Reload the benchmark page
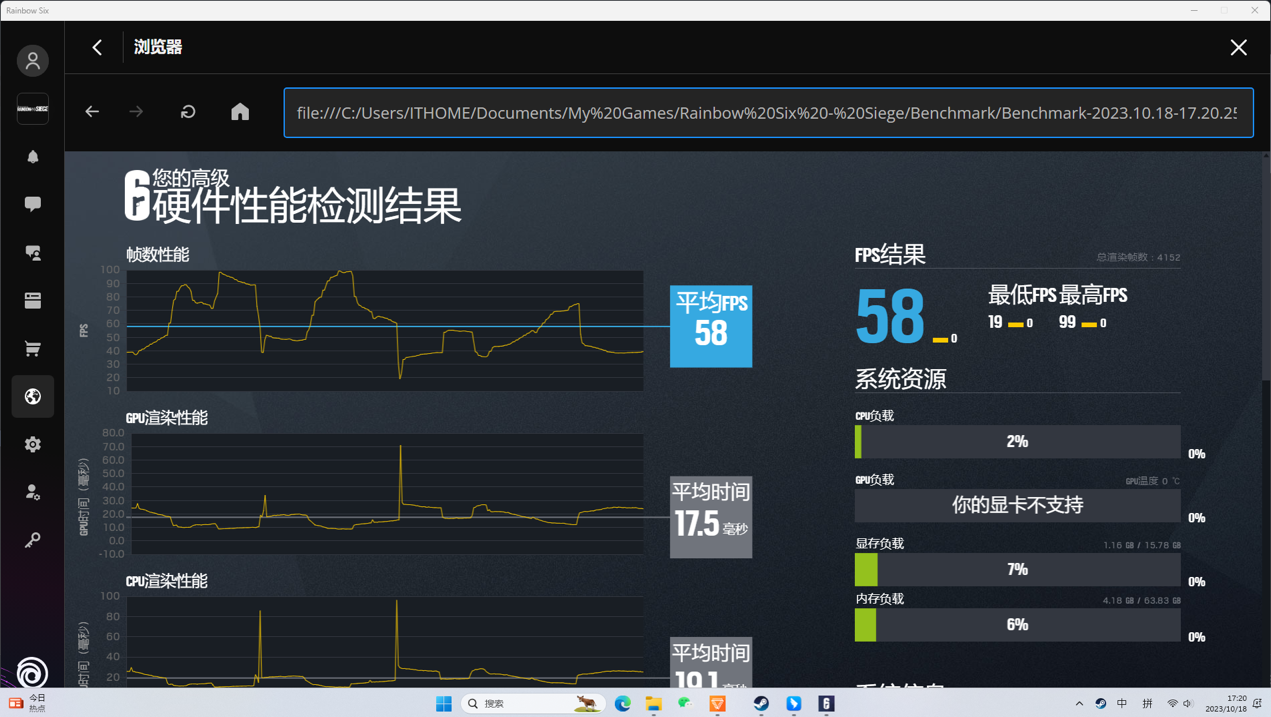The image size is (1271, 717). click(x=188, y=112)
